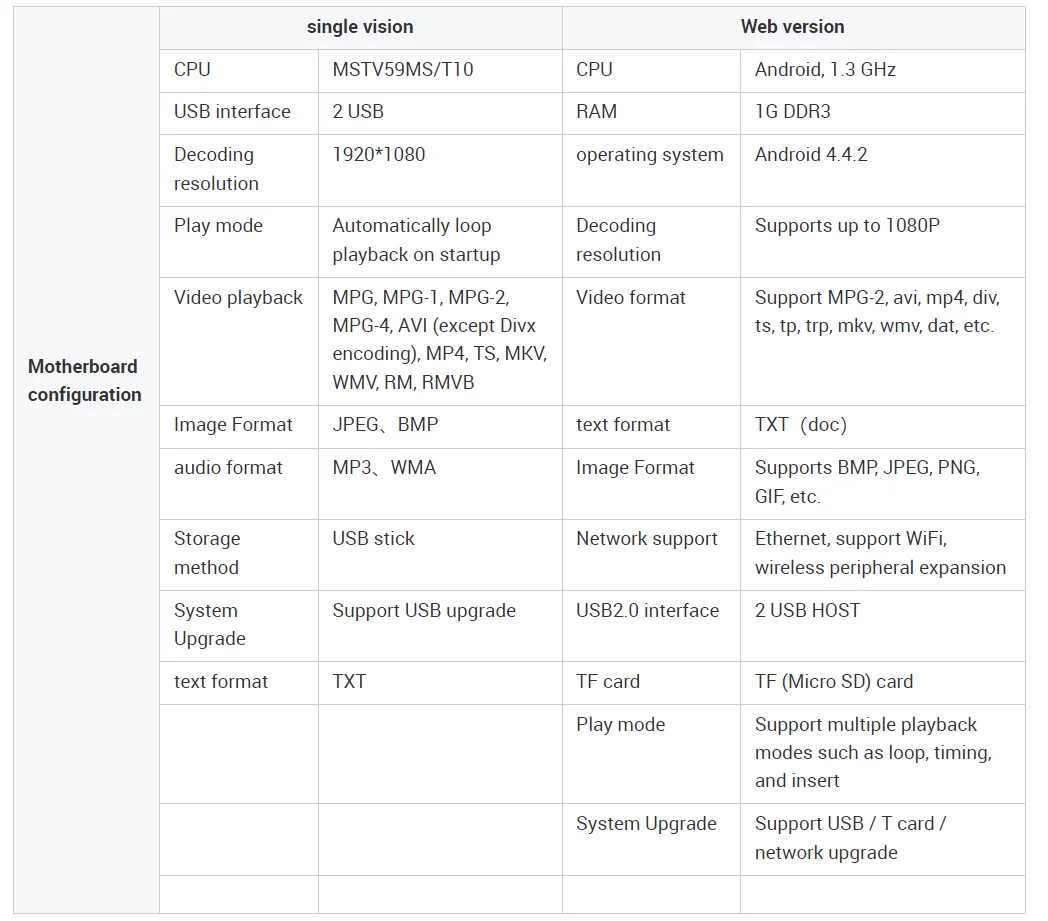Select the "MP3、WMA" audio format value

[384, 468]
